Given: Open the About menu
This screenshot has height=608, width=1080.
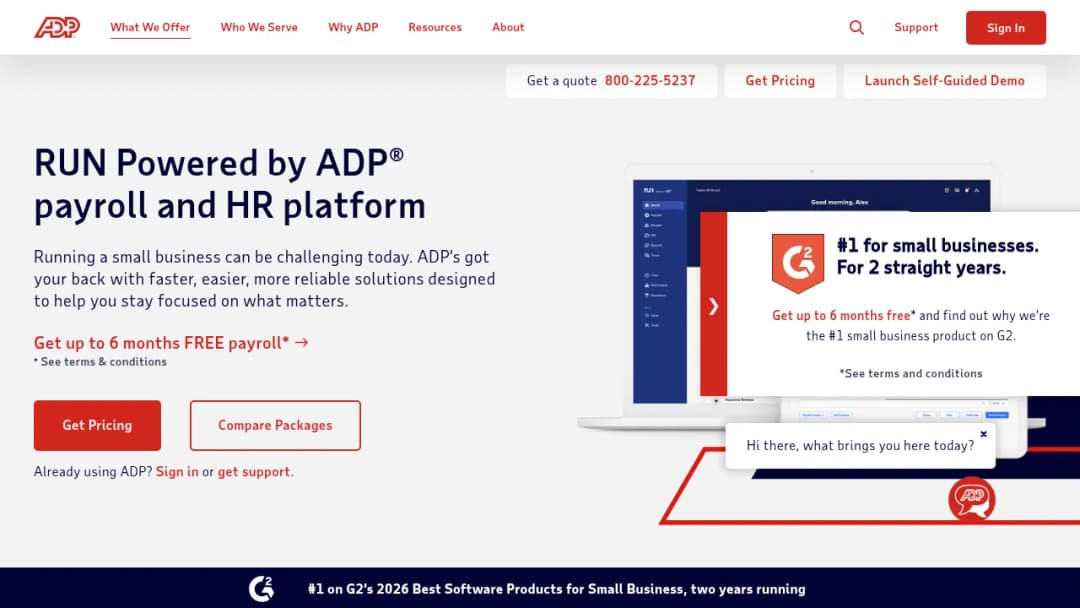Looking at the screenshot, I should coord(508,28).
